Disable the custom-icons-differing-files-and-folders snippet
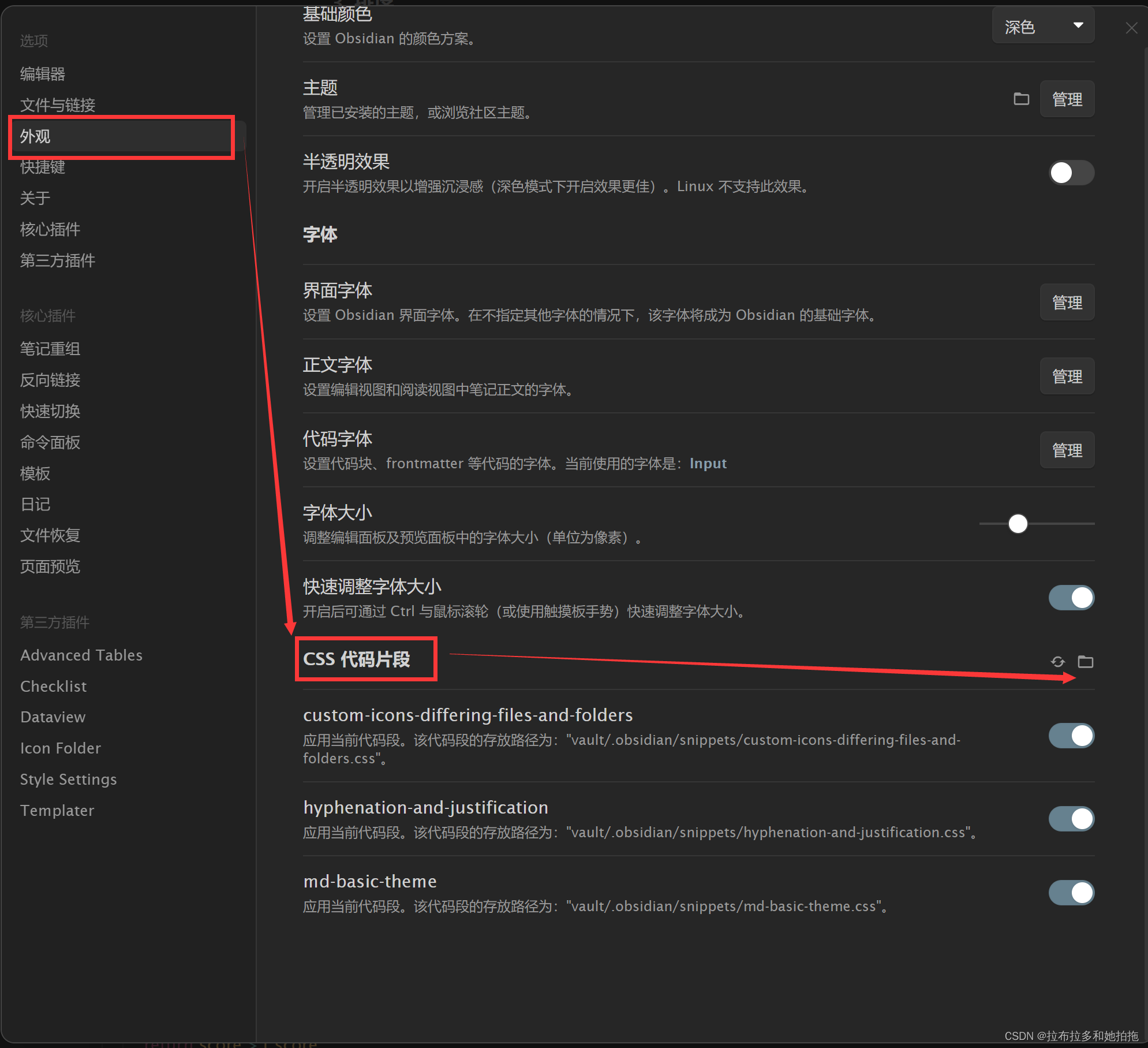This screenshot has height=1048, width=1148. (x=1071, y=736)
